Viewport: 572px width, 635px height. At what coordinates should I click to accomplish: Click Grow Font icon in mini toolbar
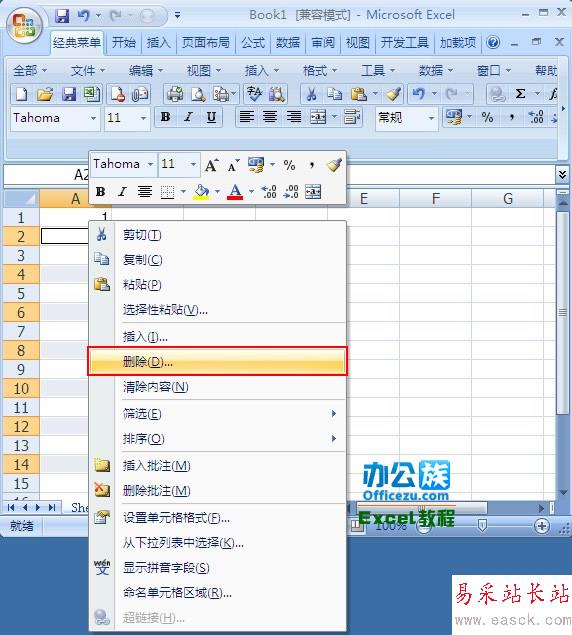click(211, 165)
